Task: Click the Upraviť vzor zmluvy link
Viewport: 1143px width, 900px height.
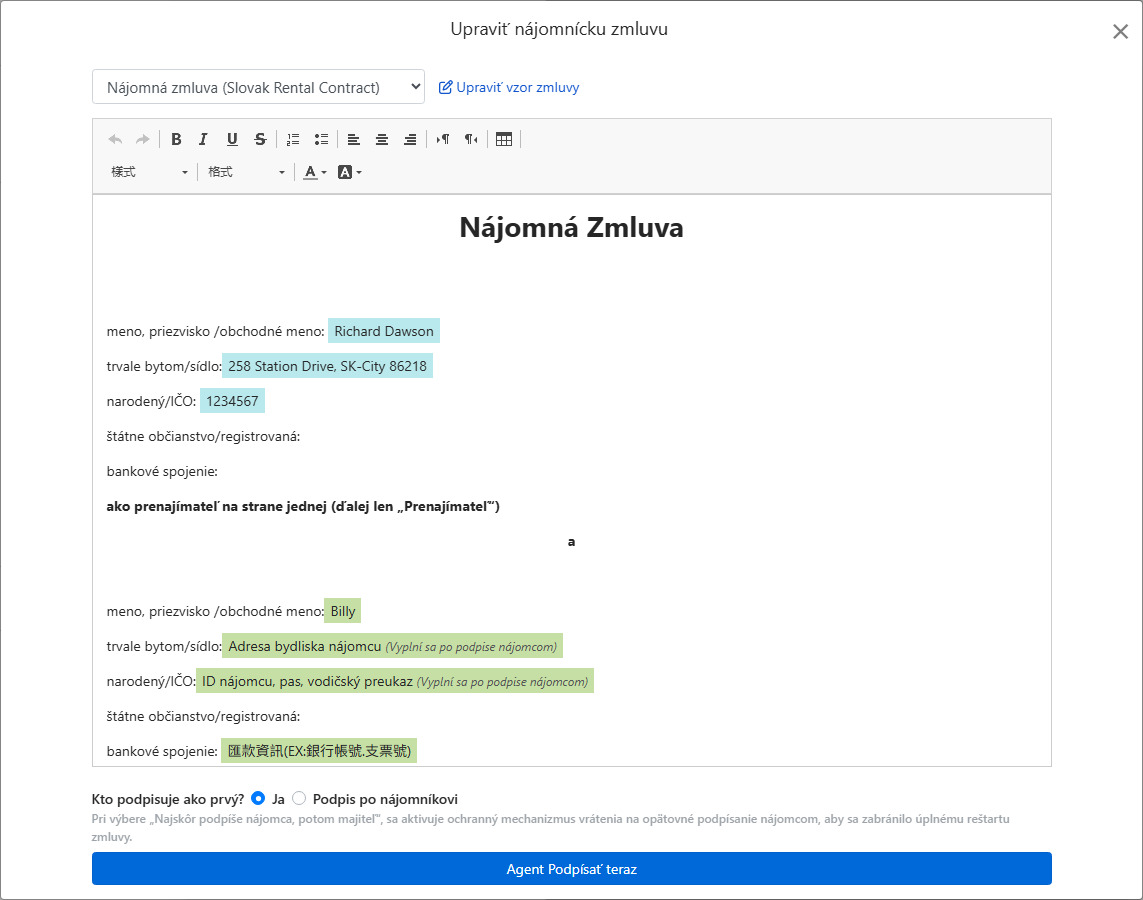Action: [x=509, y=87]
